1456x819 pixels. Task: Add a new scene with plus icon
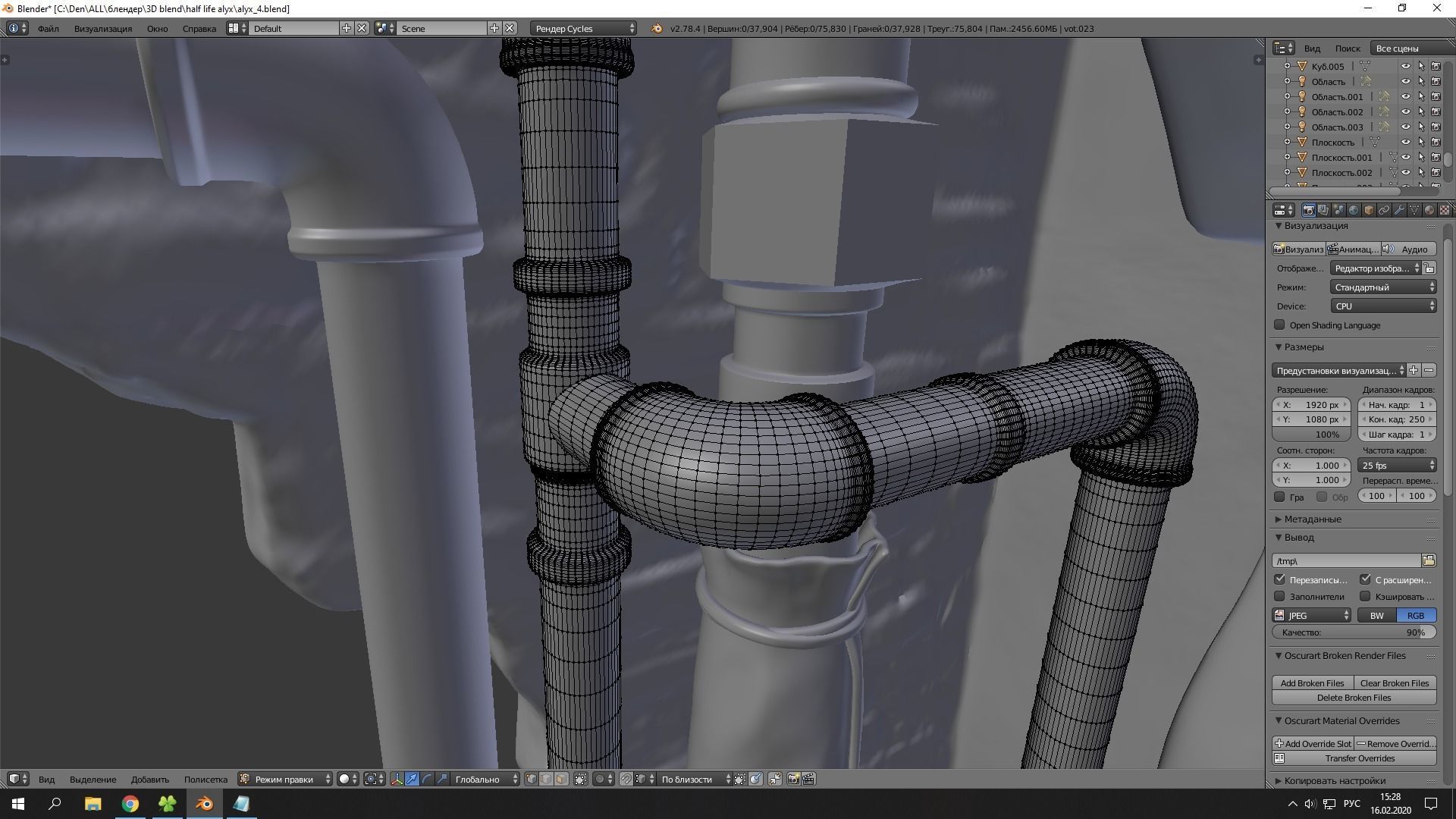click(494, 28)
